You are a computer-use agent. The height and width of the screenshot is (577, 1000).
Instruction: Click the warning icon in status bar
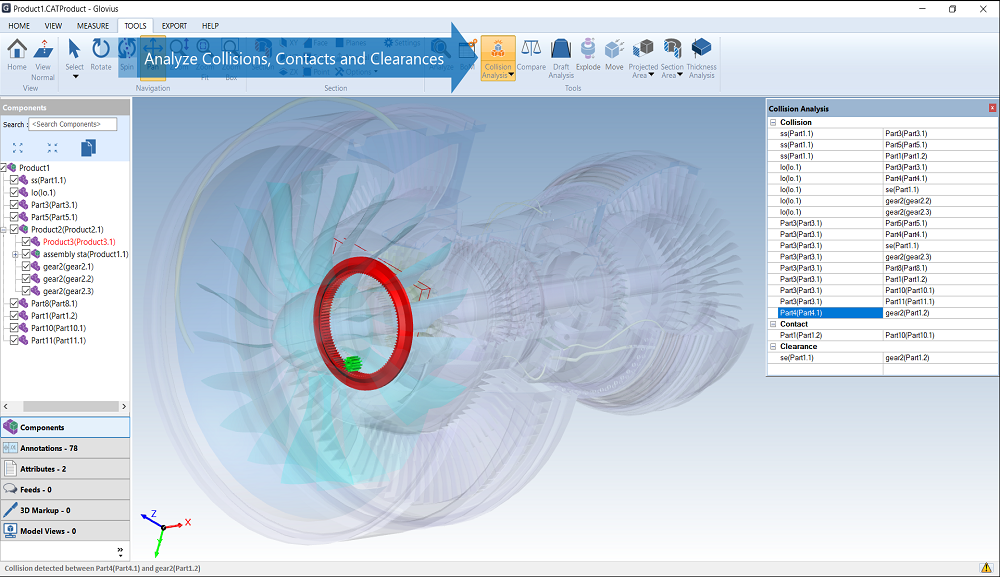(x=986, y=567)
